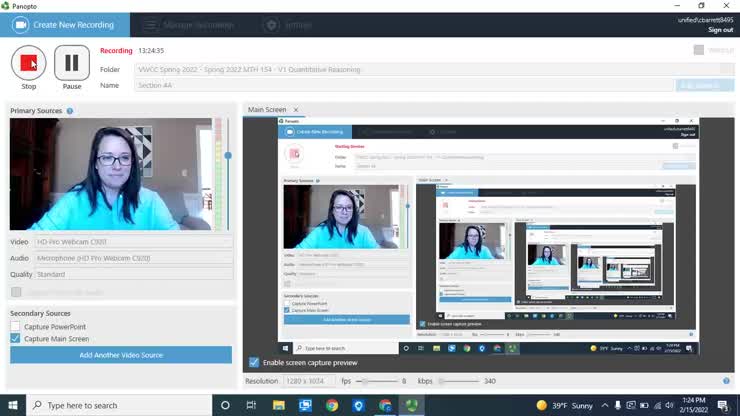This screenshot has width=740, height=416.
Task: Adjust the microphone volume slider handle
Action: click(228, 155)
